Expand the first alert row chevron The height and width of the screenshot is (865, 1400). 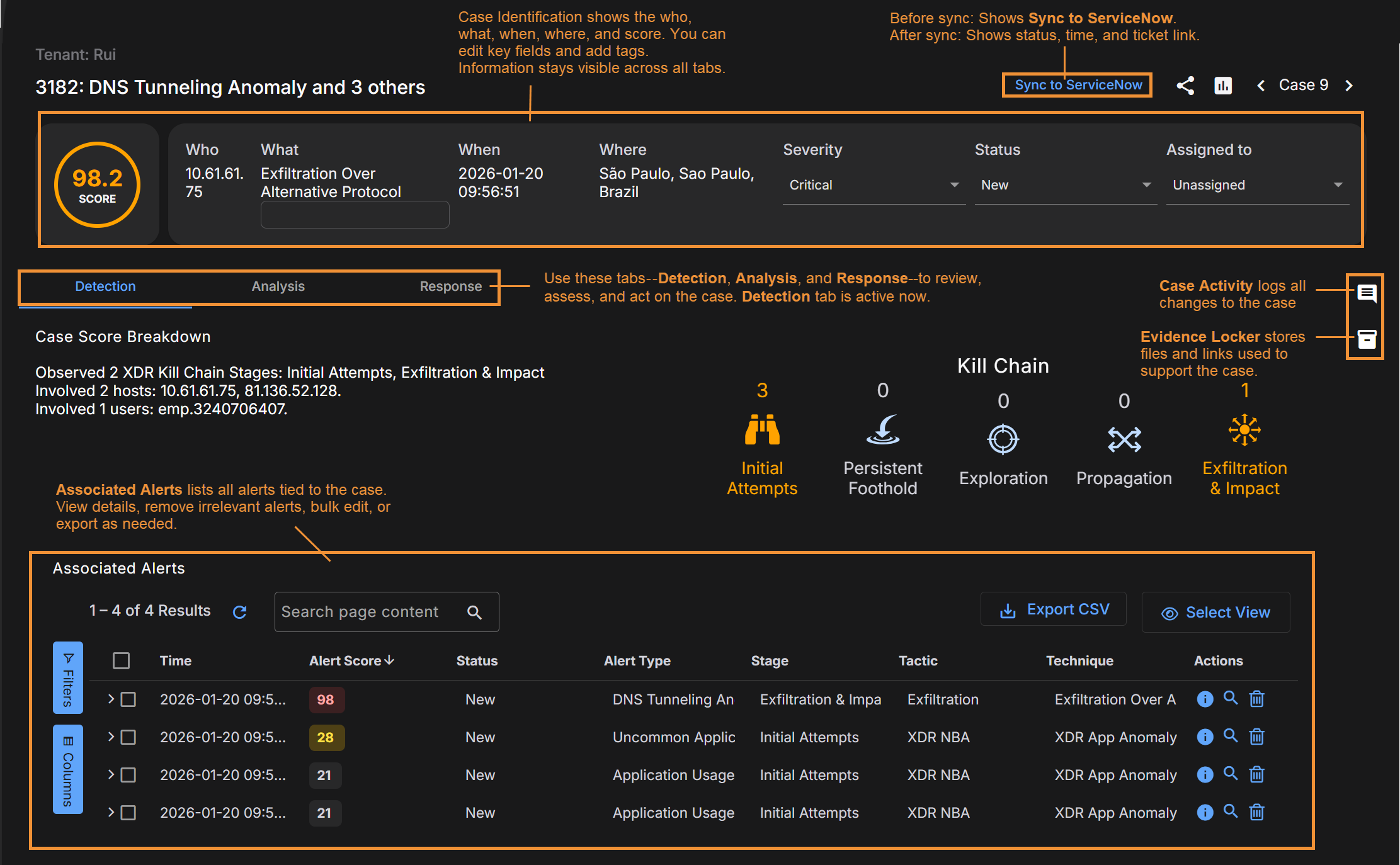111,699
